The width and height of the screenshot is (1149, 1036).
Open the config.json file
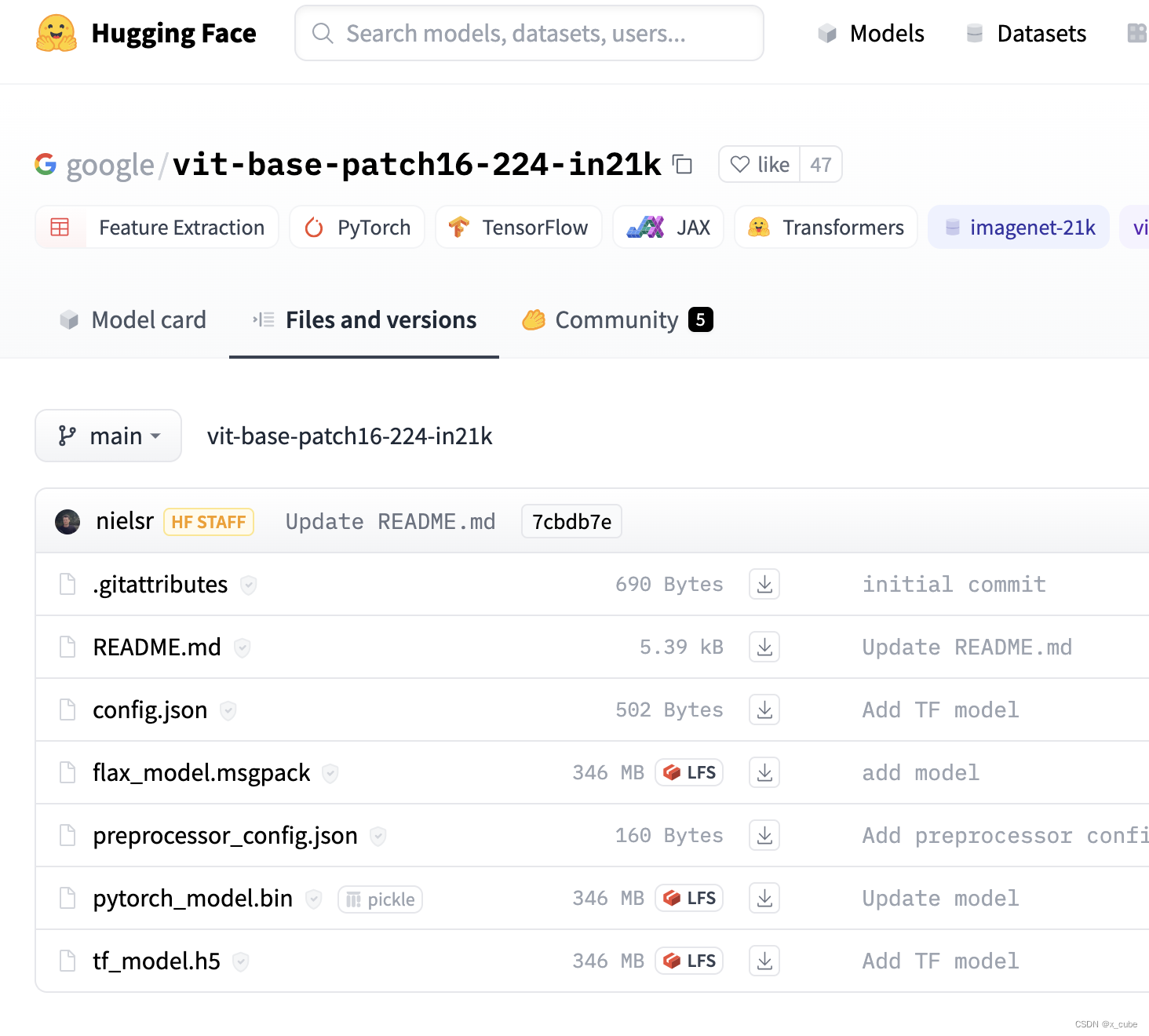click(150, 710)
